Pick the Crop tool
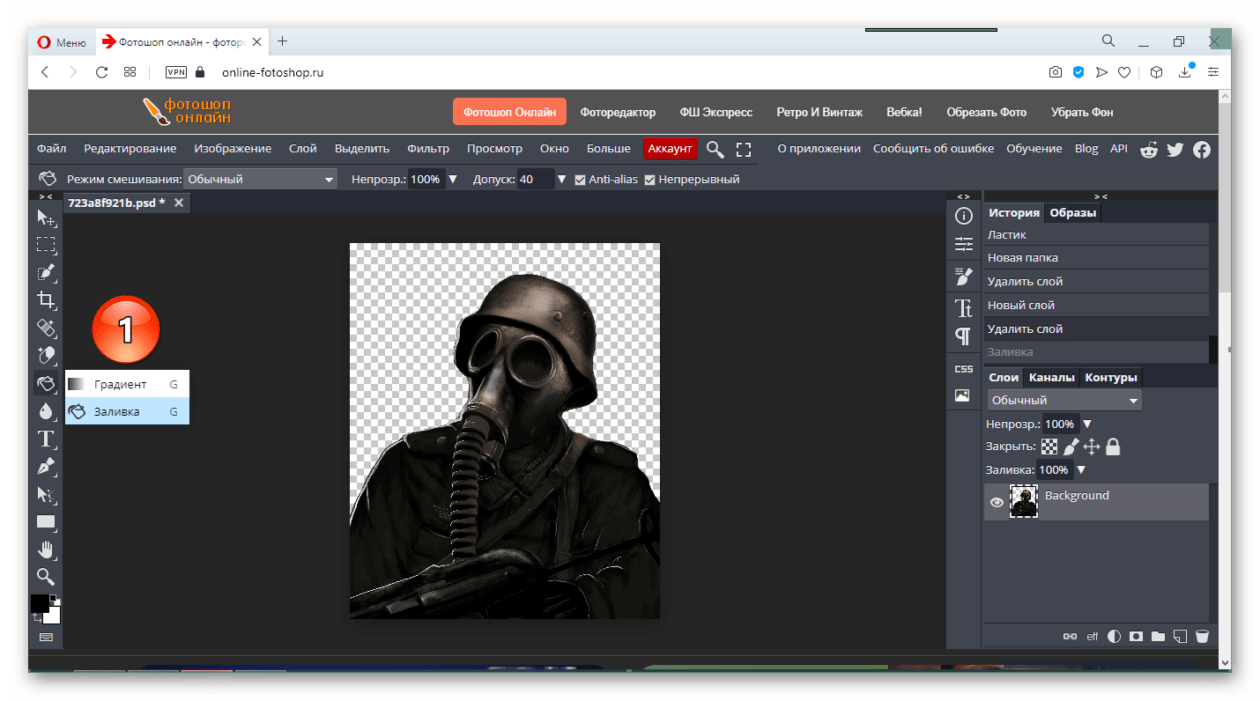This screenshot has height=701, width=1260. 46,300
